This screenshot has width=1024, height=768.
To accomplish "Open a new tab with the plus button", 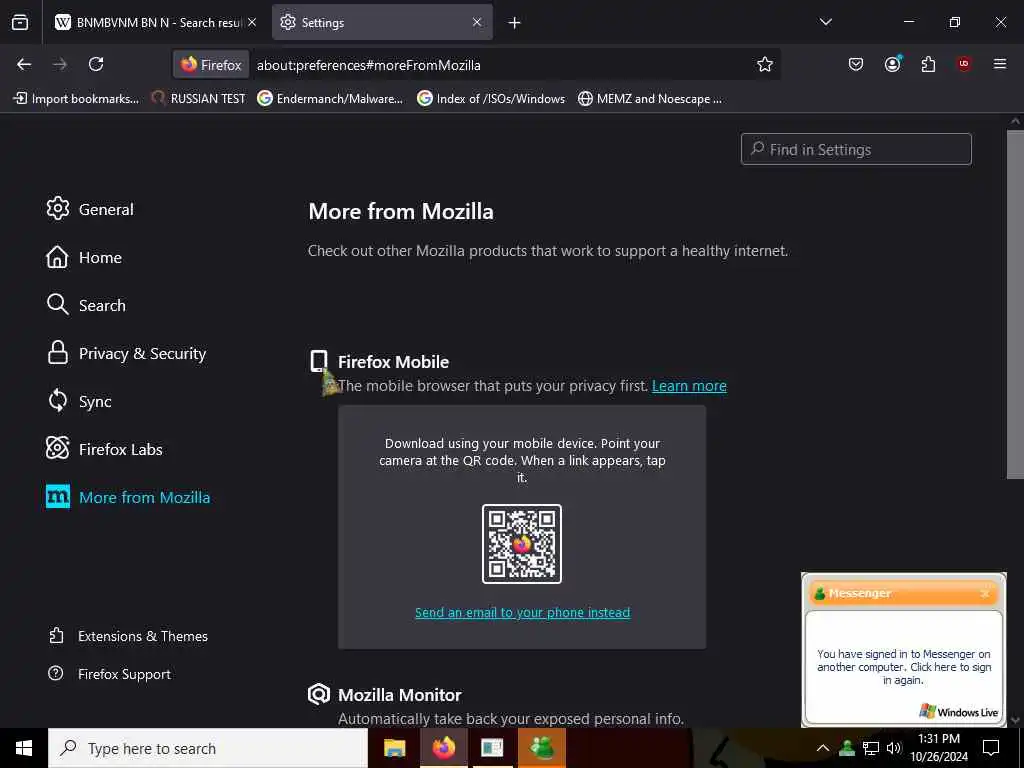I will coord(515,23).
